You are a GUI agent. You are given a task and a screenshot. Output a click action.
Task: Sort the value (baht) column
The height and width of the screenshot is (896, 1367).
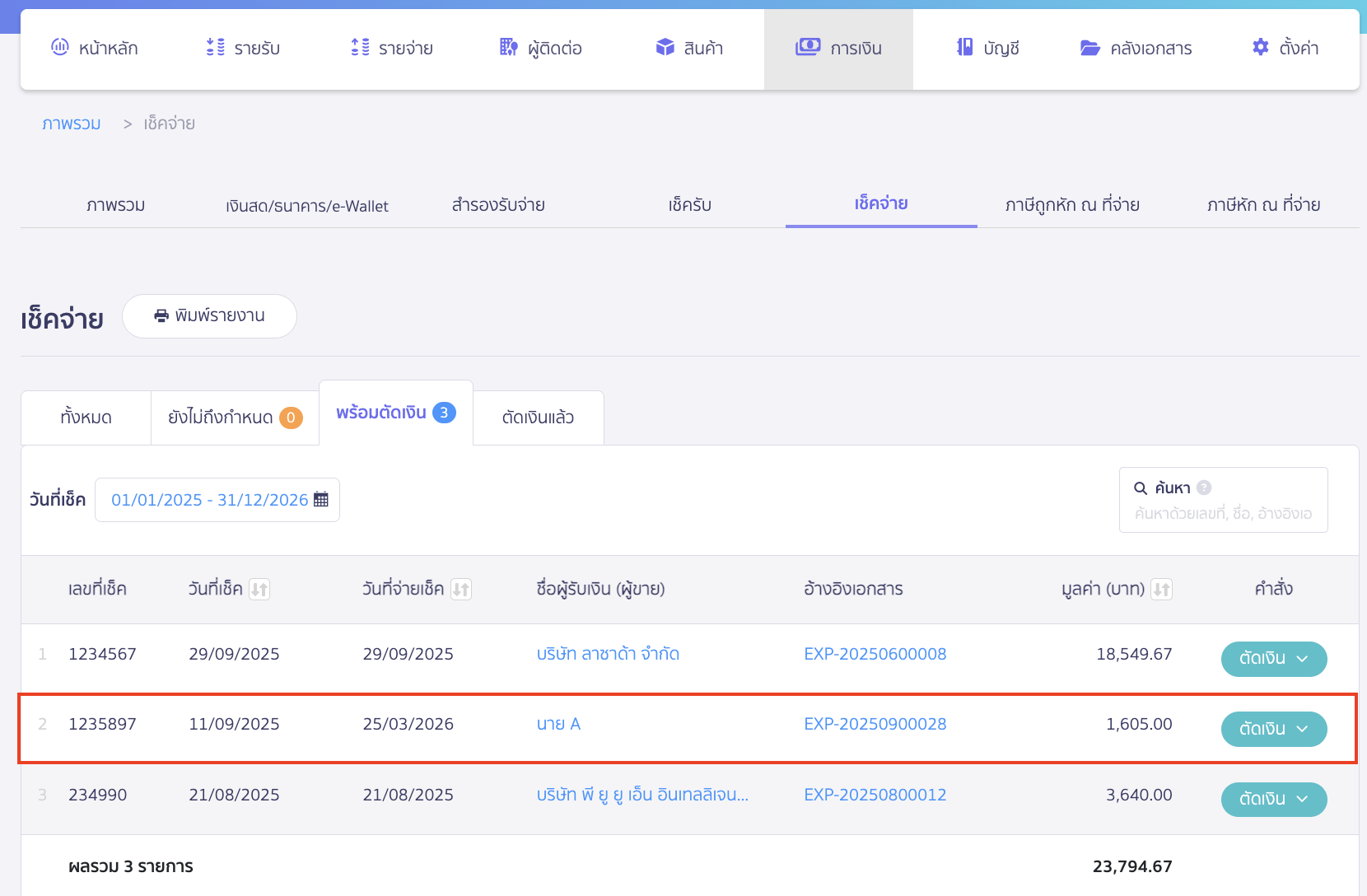pyautogui.click(x=1161, y=590)
